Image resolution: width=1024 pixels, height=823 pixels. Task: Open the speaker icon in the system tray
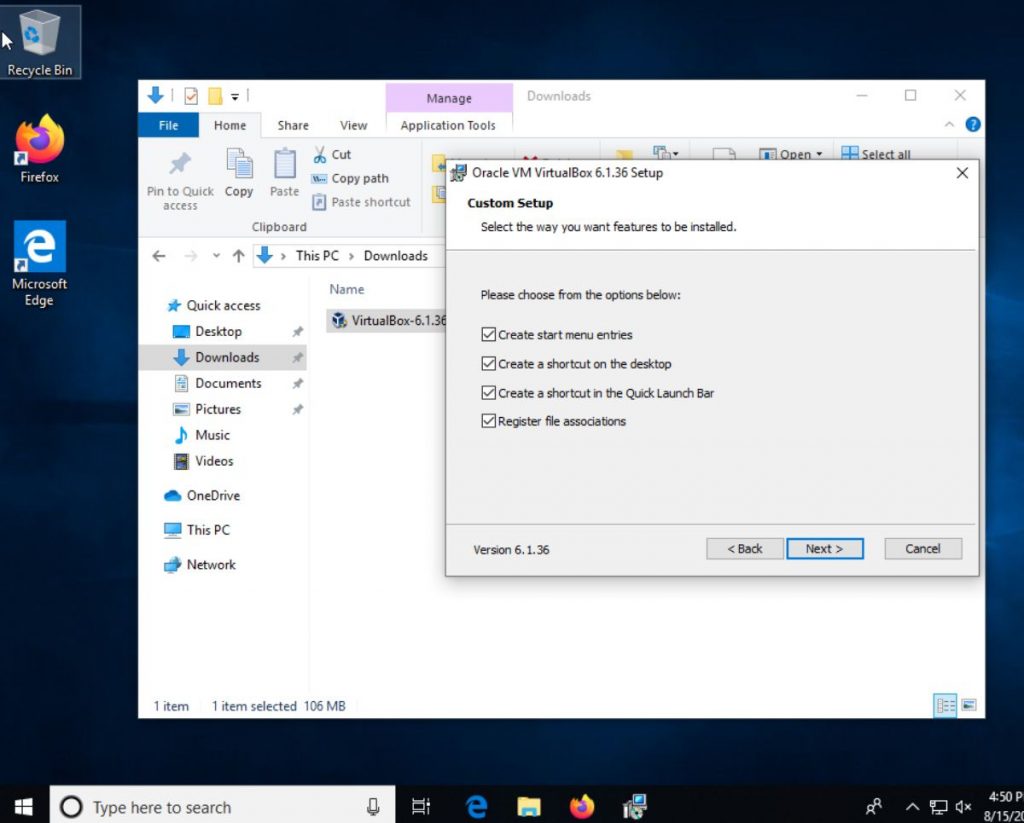point(963,806)
